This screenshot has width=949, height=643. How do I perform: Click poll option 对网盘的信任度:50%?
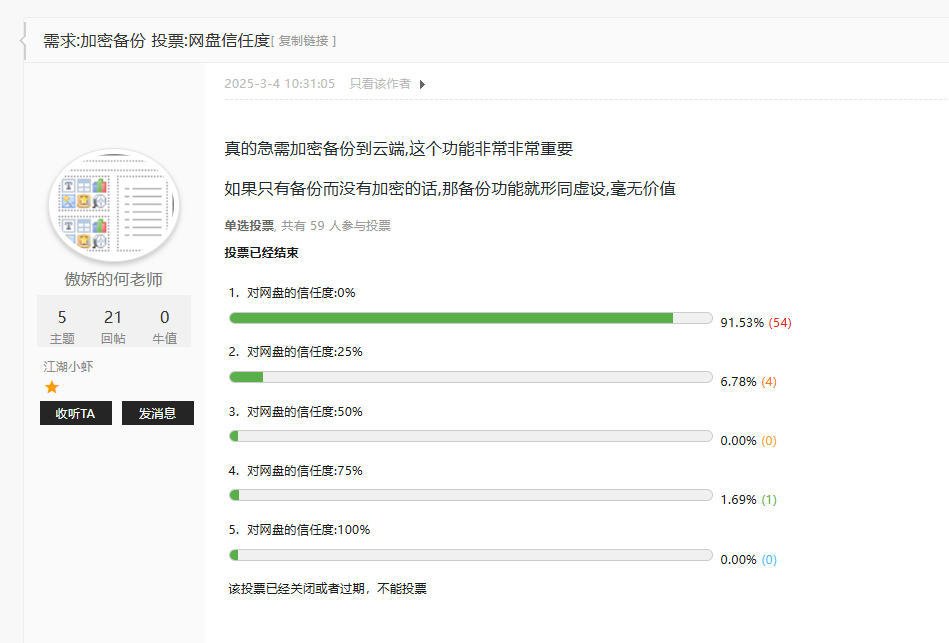(304, 412)
